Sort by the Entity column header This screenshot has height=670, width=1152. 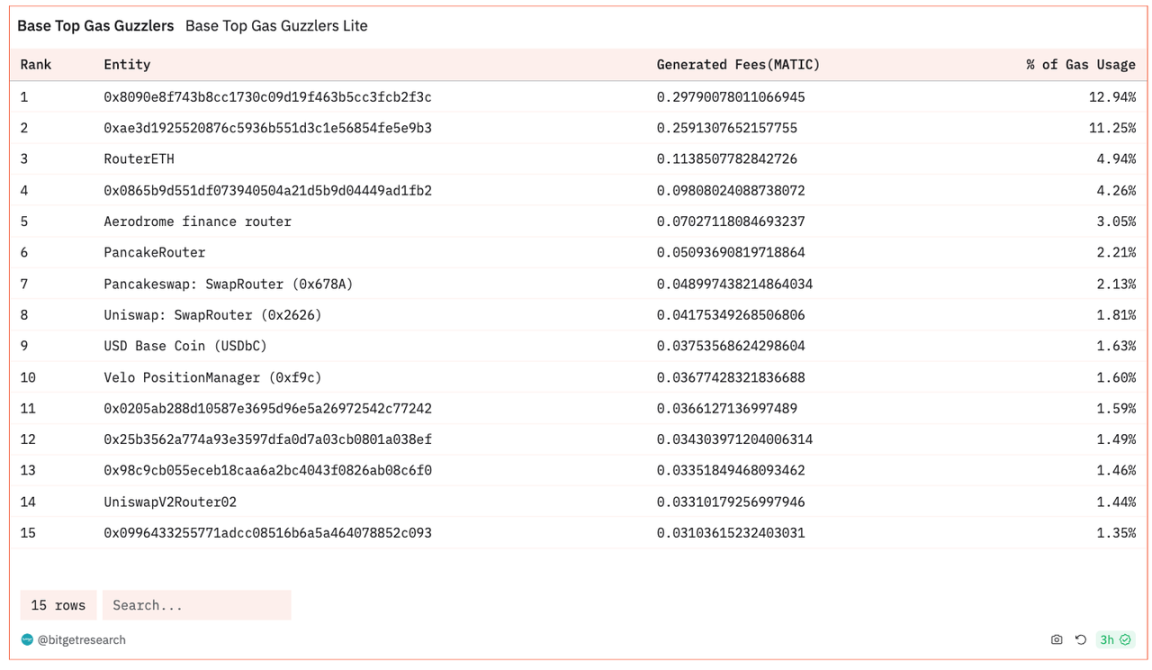coord(127,65)
